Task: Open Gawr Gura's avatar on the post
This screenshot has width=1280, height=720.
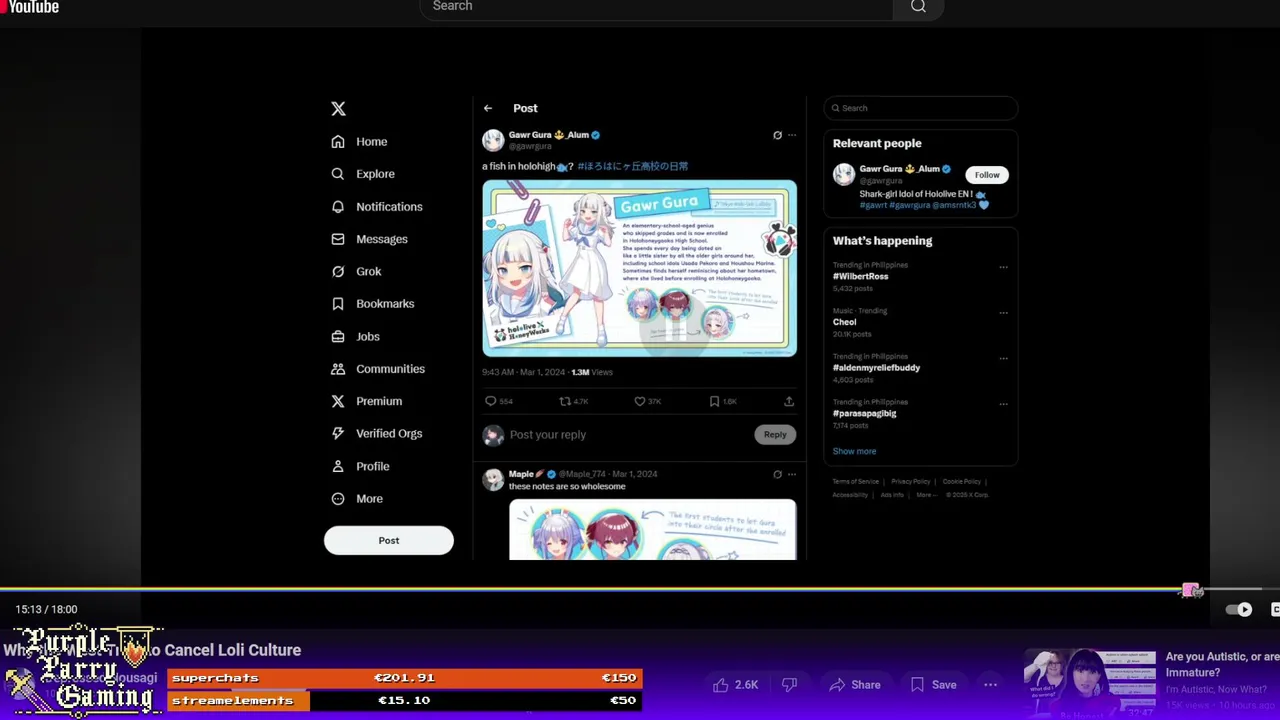Action: tap(493, 140)
